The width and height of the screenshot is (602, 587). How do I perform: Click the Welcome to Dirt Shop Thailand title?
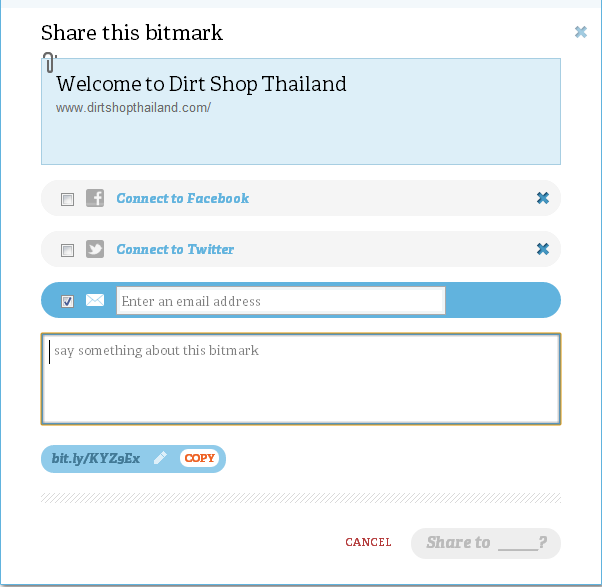201,84
